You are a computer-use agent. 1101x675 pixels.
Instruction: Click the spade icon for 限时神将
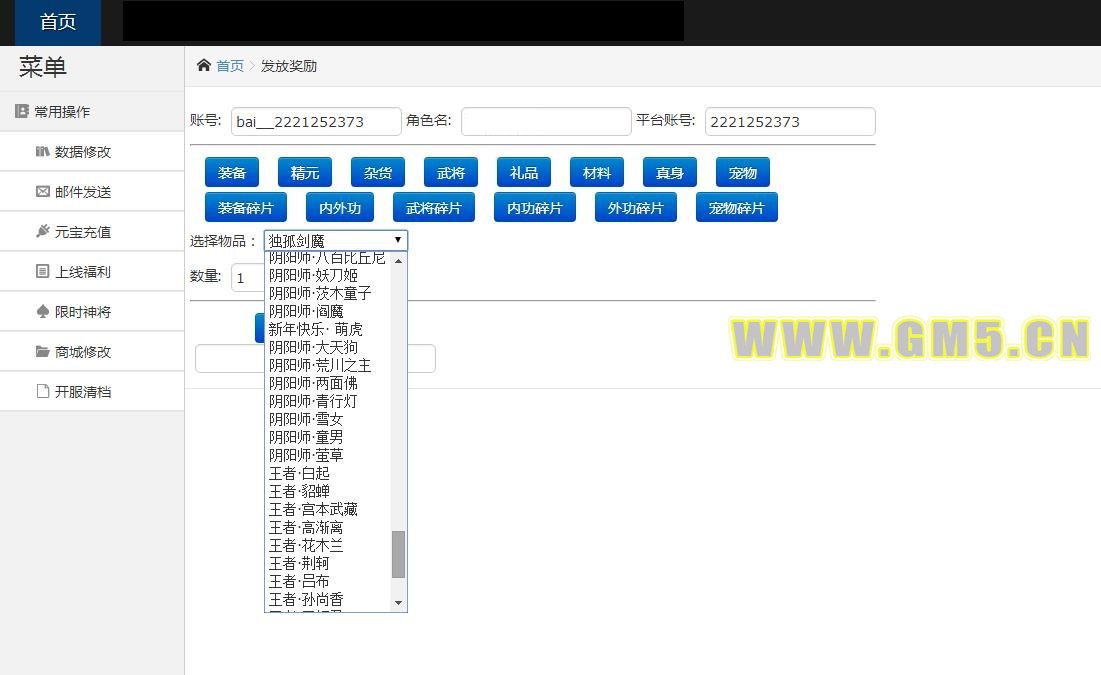42,312
